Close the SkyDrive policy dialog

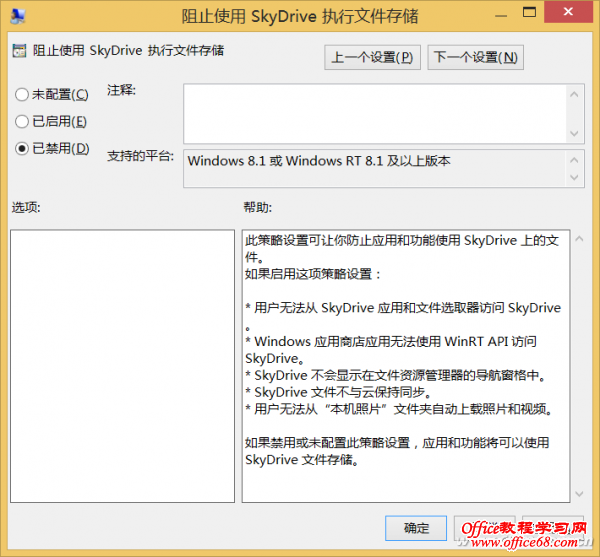[569, 12]
